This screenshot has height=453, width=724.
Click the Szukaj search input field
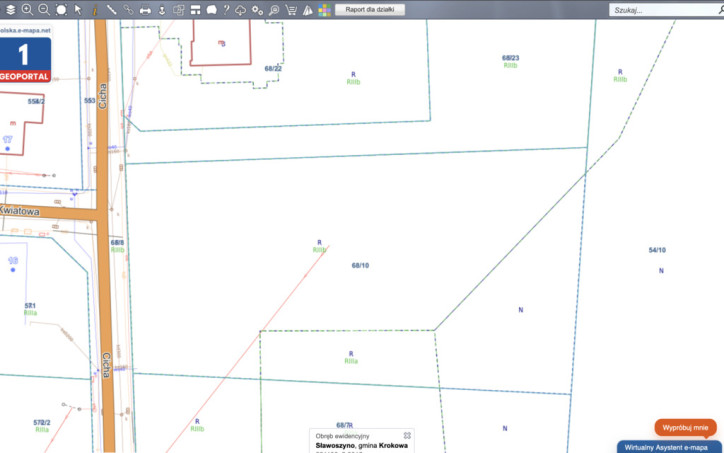coord(663,10)
